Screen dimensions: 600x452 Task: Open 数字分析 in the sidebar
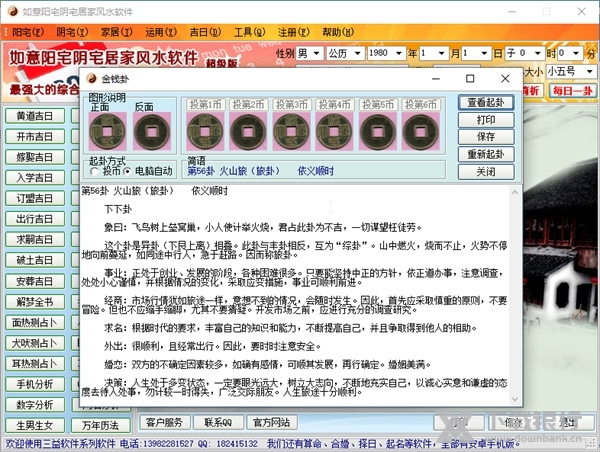click(x=35, y=405)
